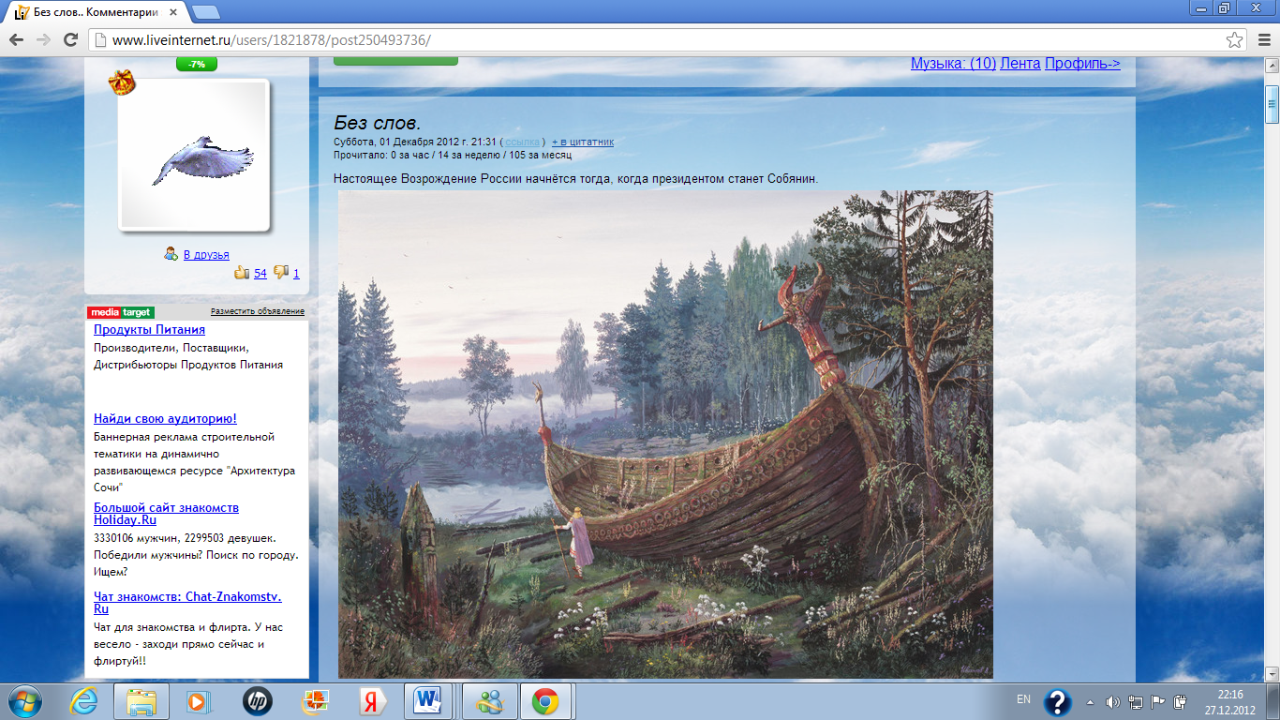The height and width of the screenshot is (720, 1280).
Task: Click the Show desktop strip
Action: click(1273, 702)
